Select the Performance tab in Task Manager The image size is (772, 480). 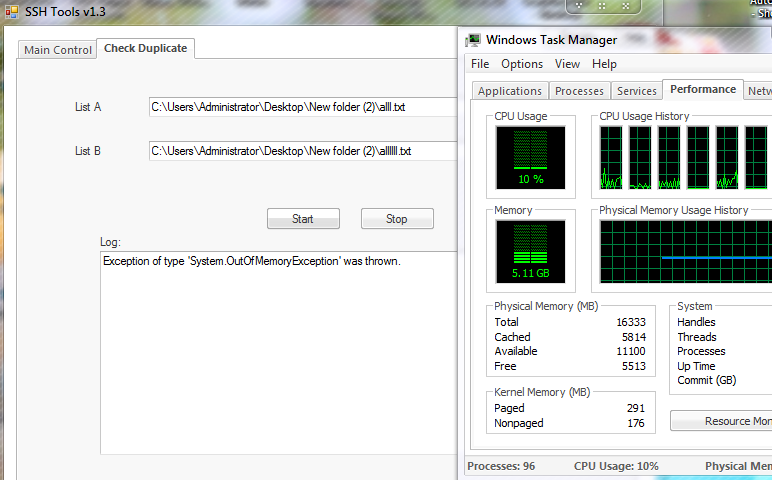(x=703, y=89)
